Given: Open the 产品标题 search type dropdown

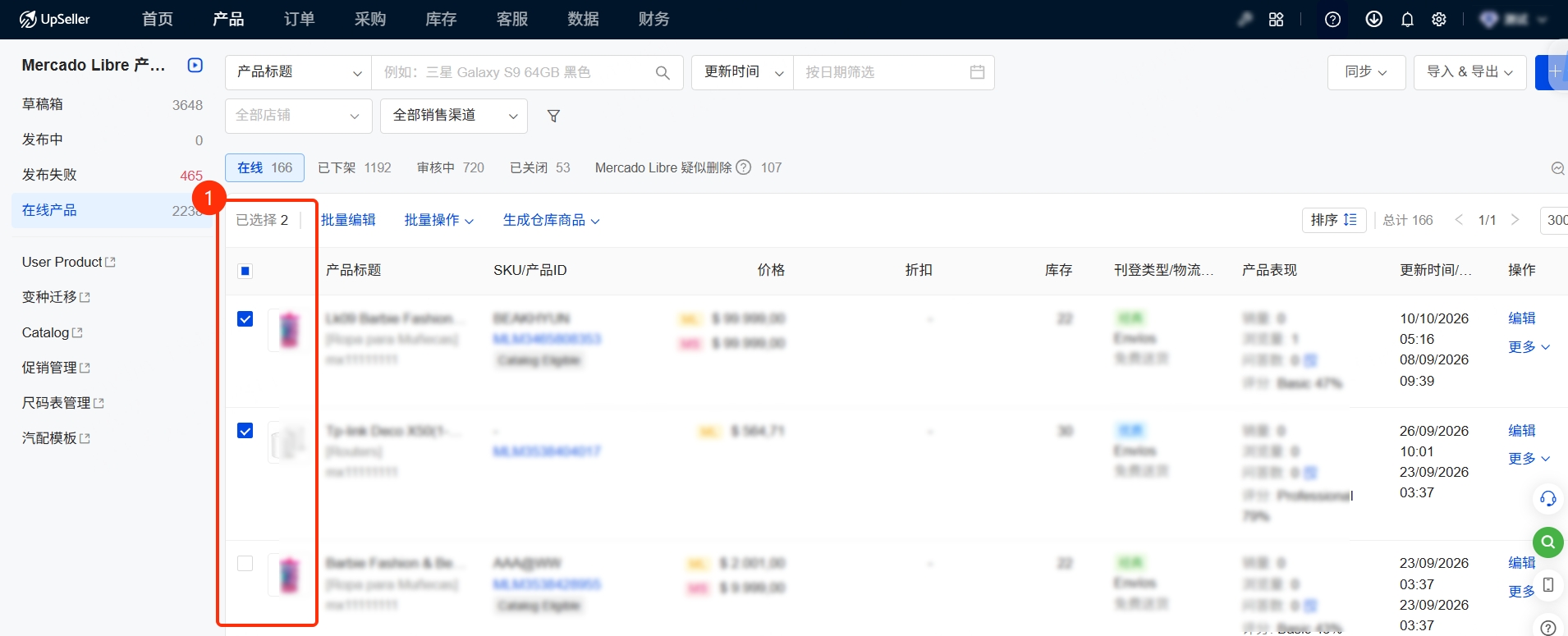Looking at the screenshot, I should click(x=298, y=72).
